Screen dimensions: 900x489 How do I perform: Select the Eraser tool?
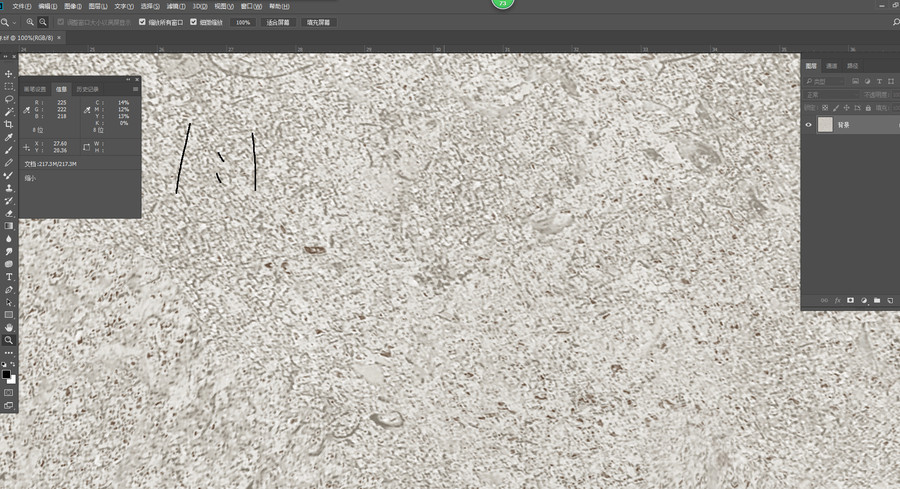point(9,213)
